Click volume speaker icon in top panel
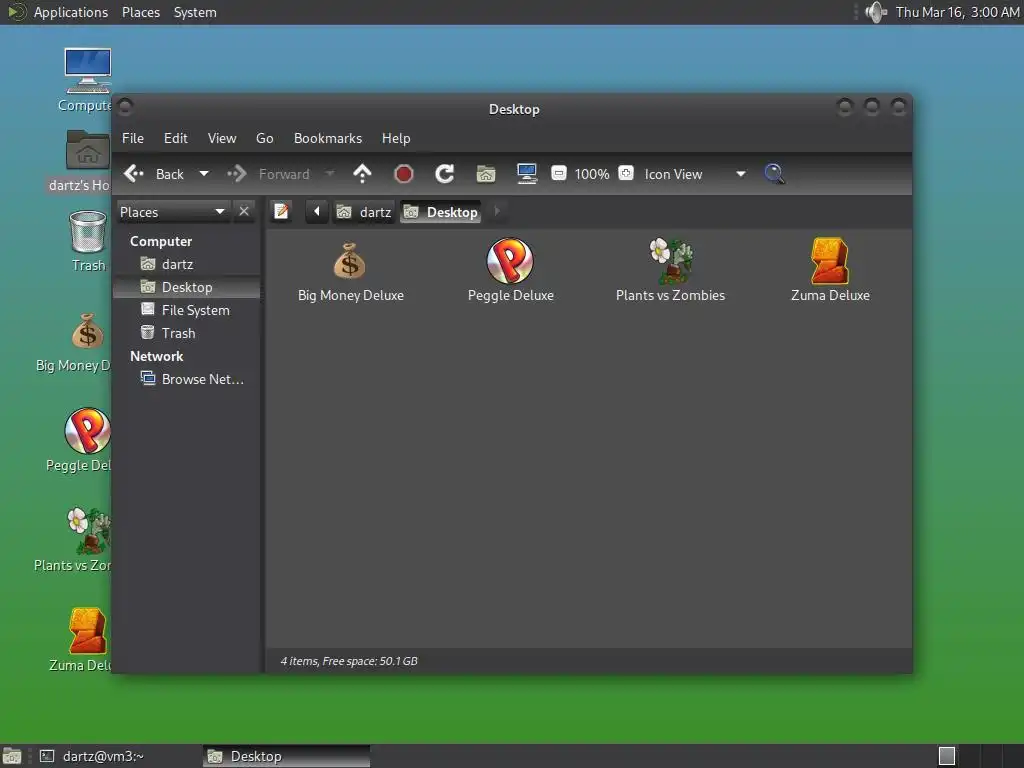This screenshot has height=768, width=1024. pos(875,12)
